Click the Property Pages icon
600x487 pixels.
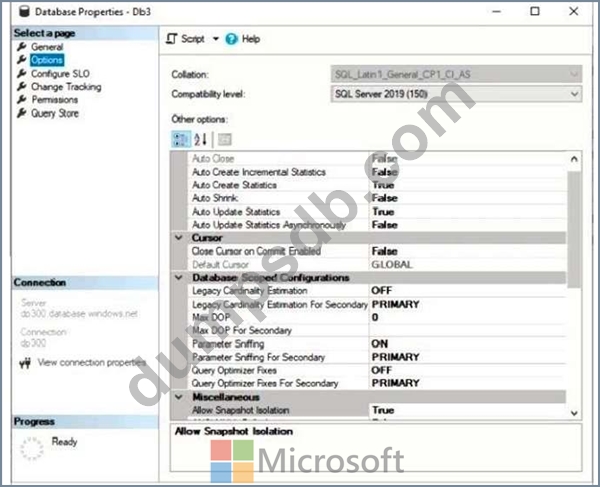coord(225,138)
